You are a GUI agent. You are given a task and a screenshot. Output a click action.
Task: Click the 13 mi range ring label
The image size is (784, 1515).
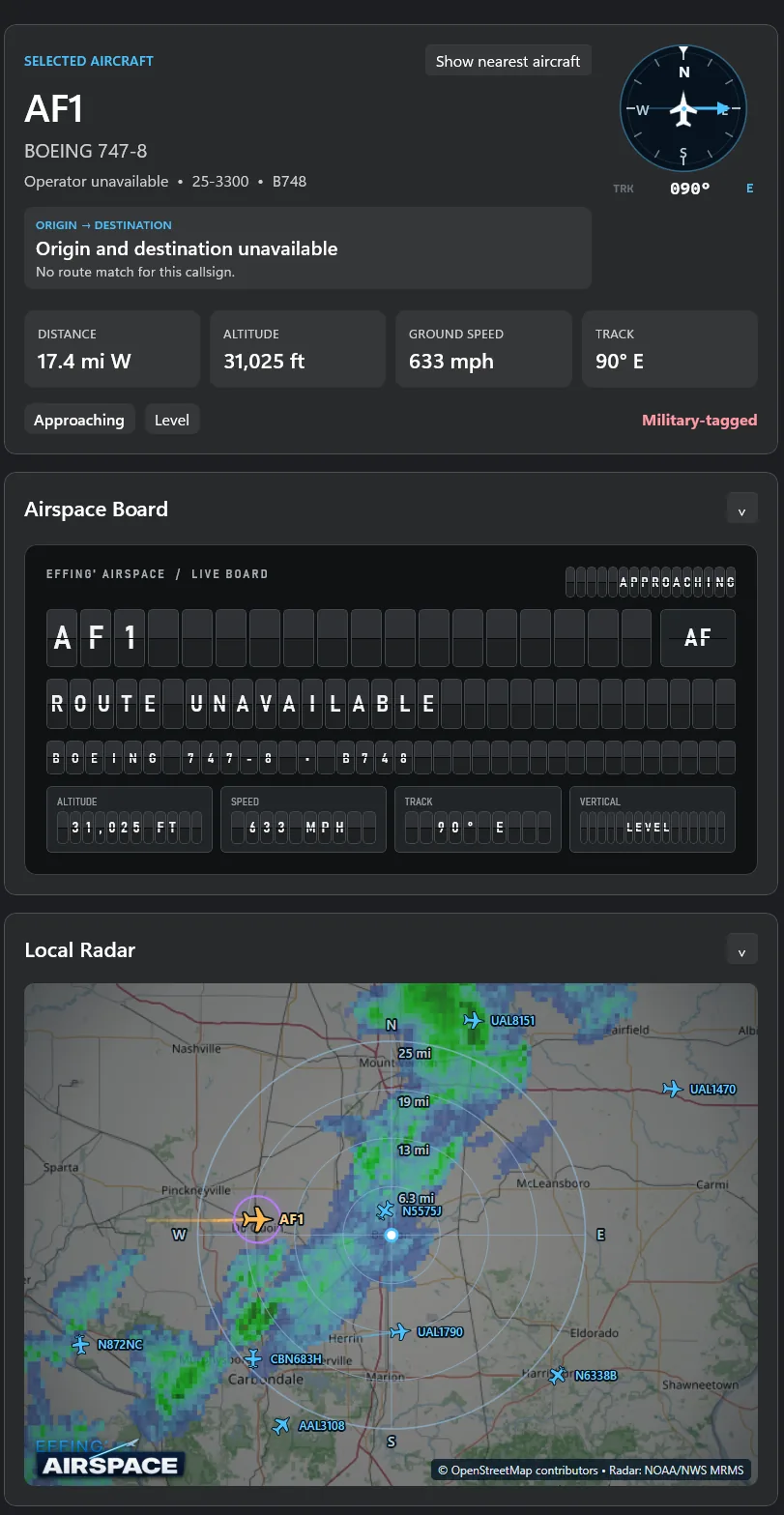click(x=414, y=1150)
